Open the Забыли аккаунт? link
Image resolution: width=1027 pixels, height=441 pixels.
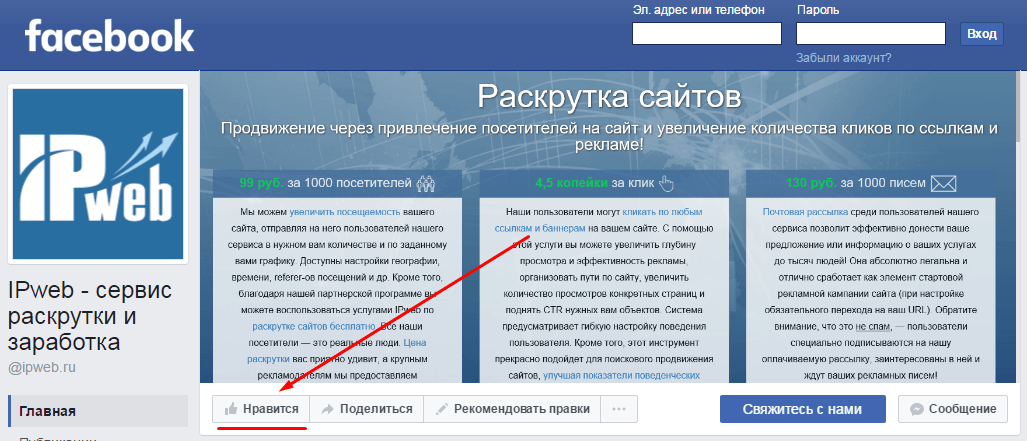coord(843,58)
